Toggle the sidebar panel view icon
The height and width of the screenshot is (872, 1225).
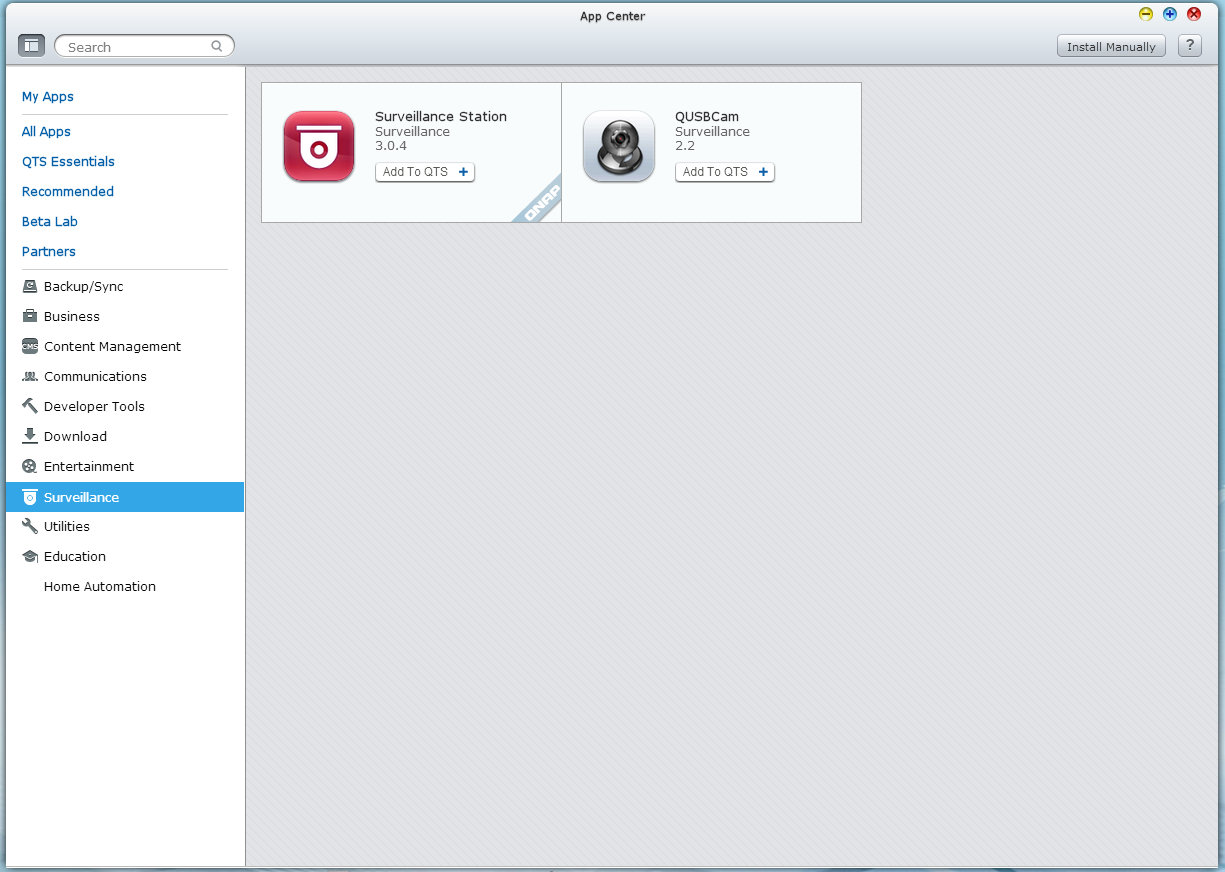click(31, 46)
